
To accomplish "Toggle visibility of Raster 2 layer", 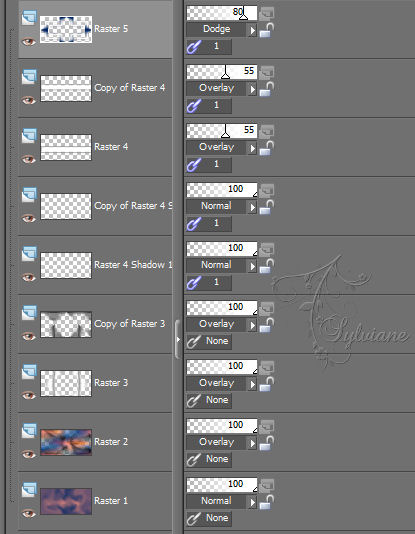I will (x=29, y=454).
